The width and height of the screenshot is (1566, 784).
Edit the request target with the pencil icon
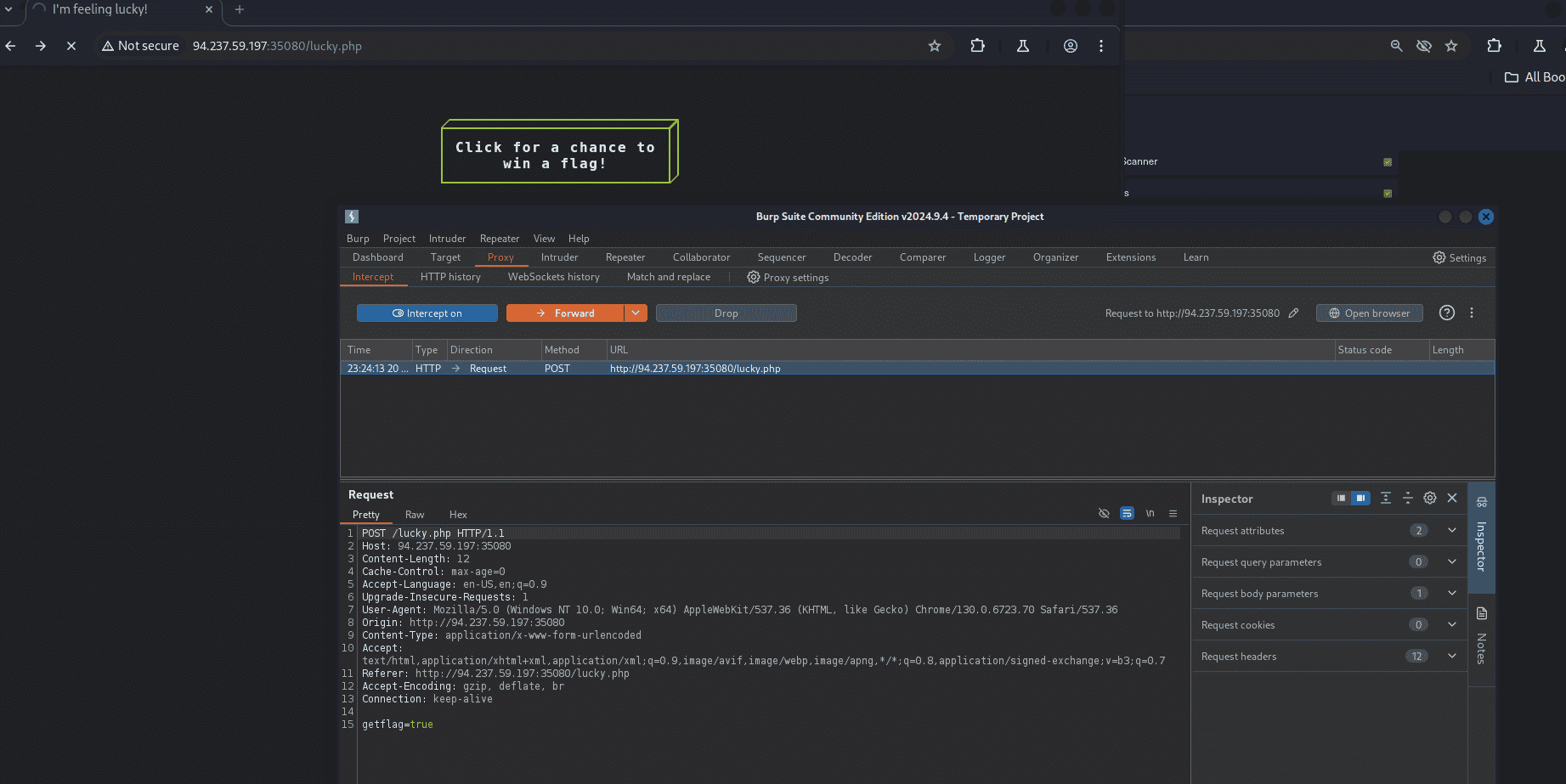[x=1293, y=313]
